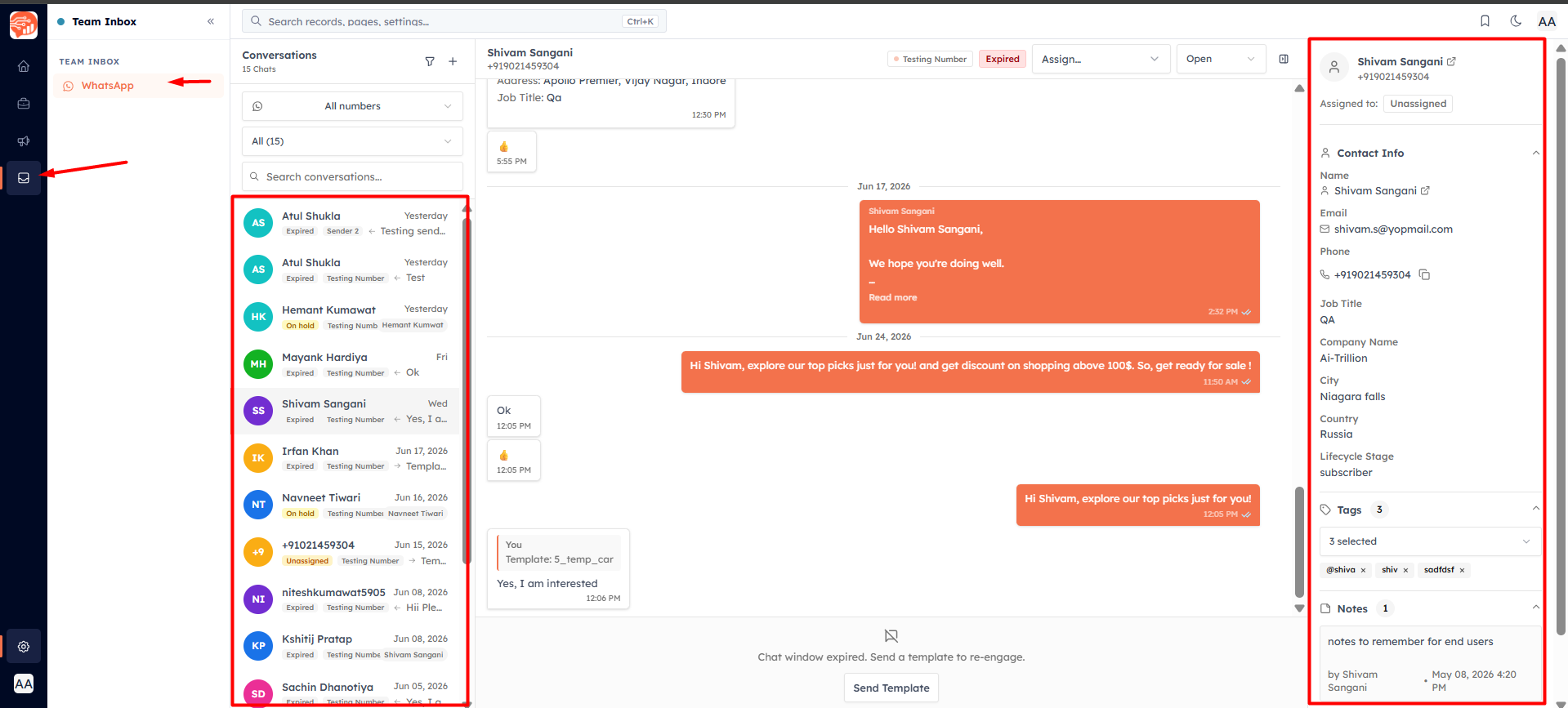Toggle the contact details side panel

tap(1284, 59)
